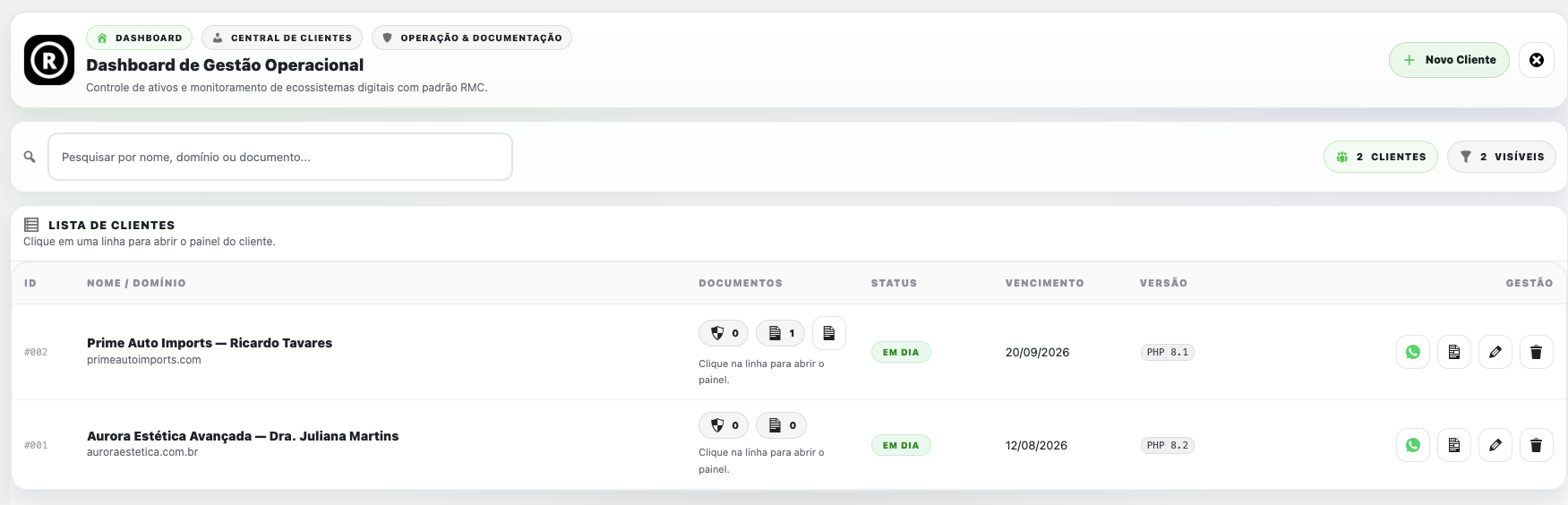Close the dashboard with the X button
1568x505 pixels.
tap(1536, 60)
